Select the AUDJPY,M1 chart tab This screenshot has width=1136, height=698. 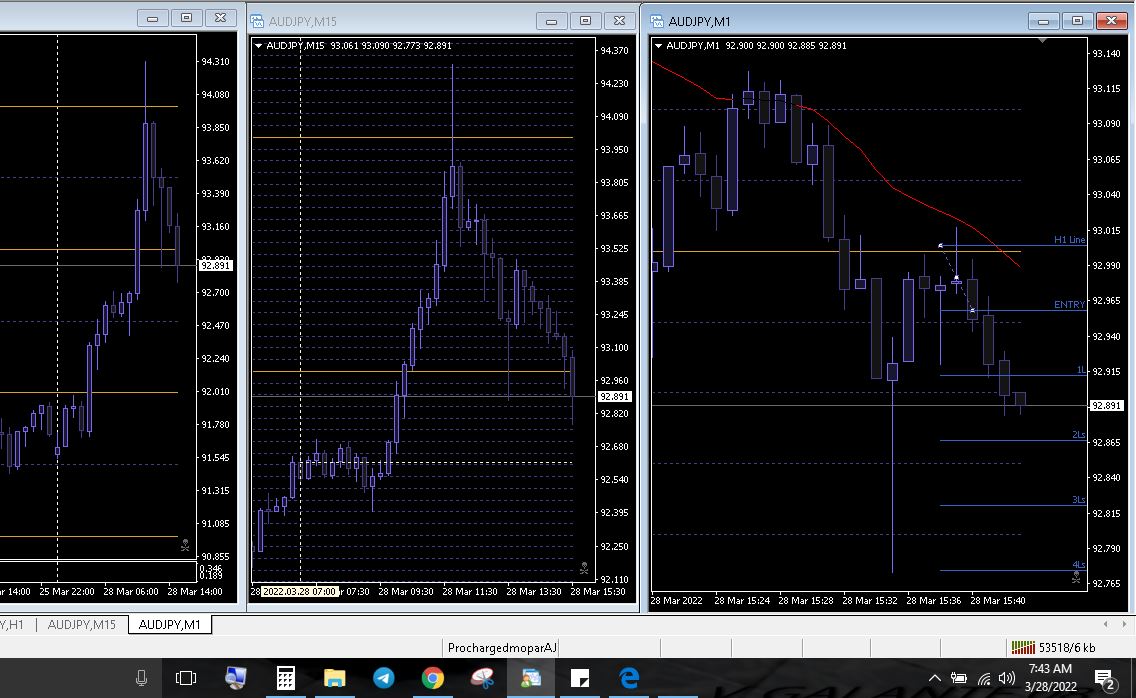170,624
